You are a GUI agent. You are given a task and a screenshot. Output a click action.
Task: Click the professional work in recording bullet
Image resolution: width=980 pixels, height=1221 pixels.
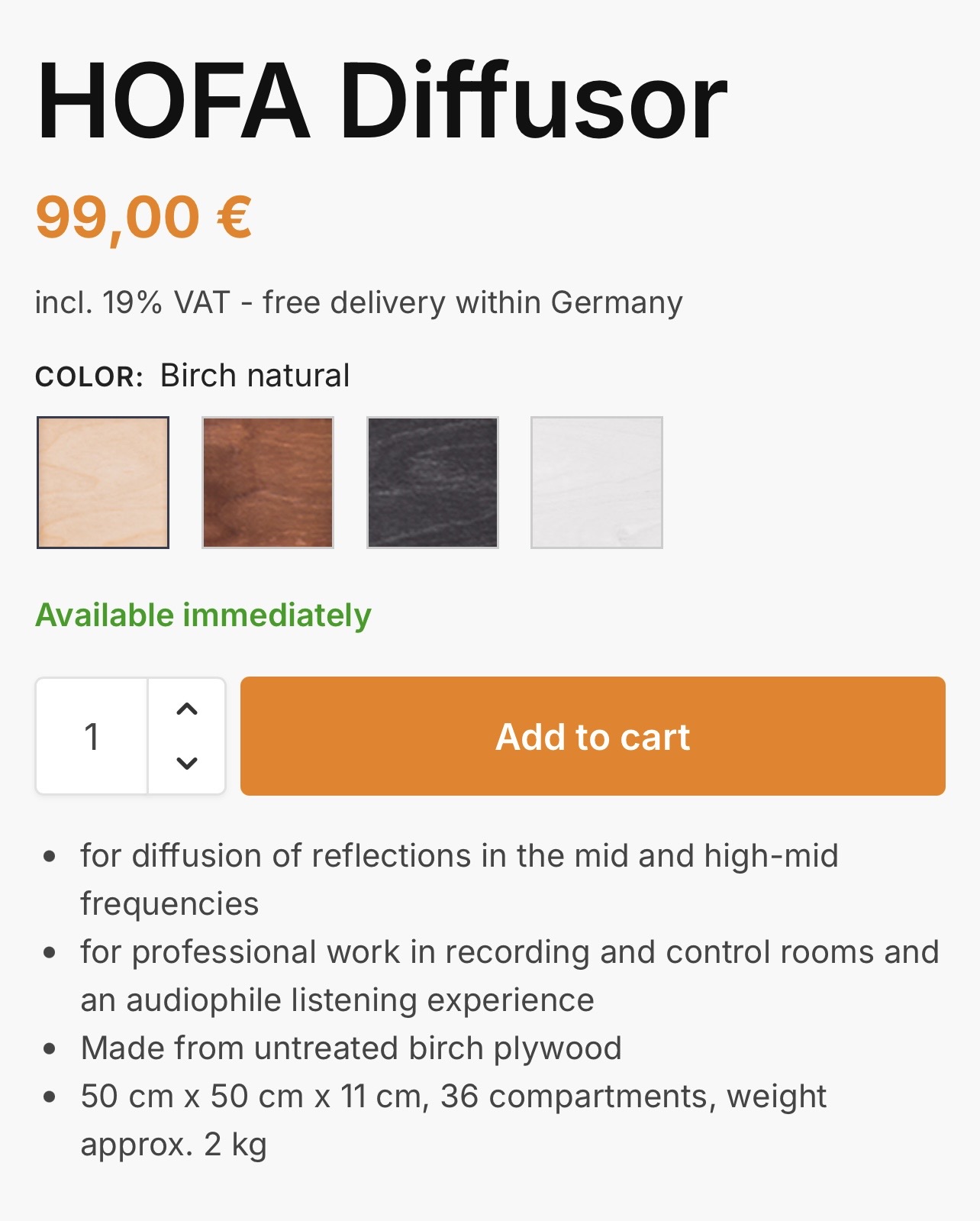click(x=509, y=952)
